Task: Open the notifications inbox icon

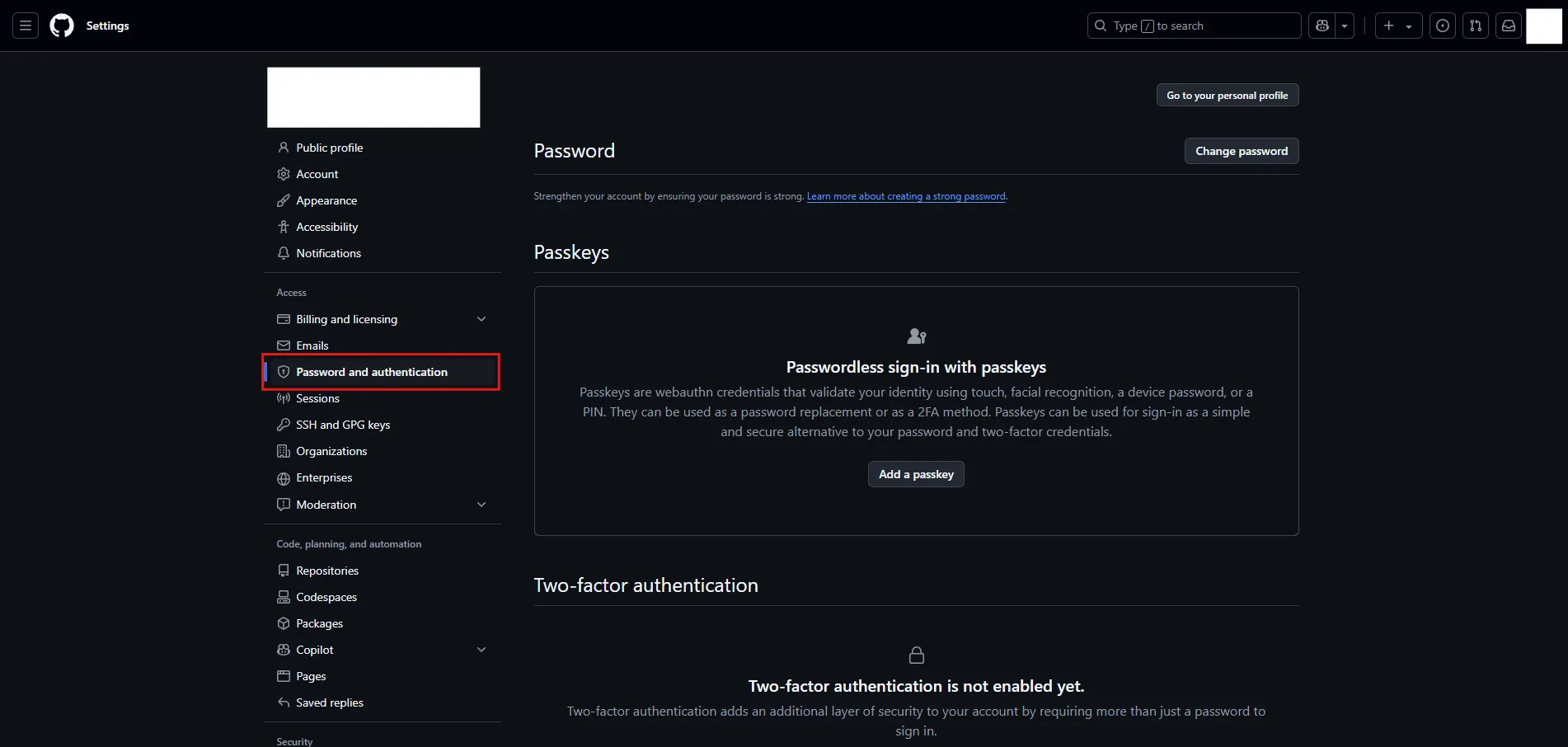Action: (1509, 26)
